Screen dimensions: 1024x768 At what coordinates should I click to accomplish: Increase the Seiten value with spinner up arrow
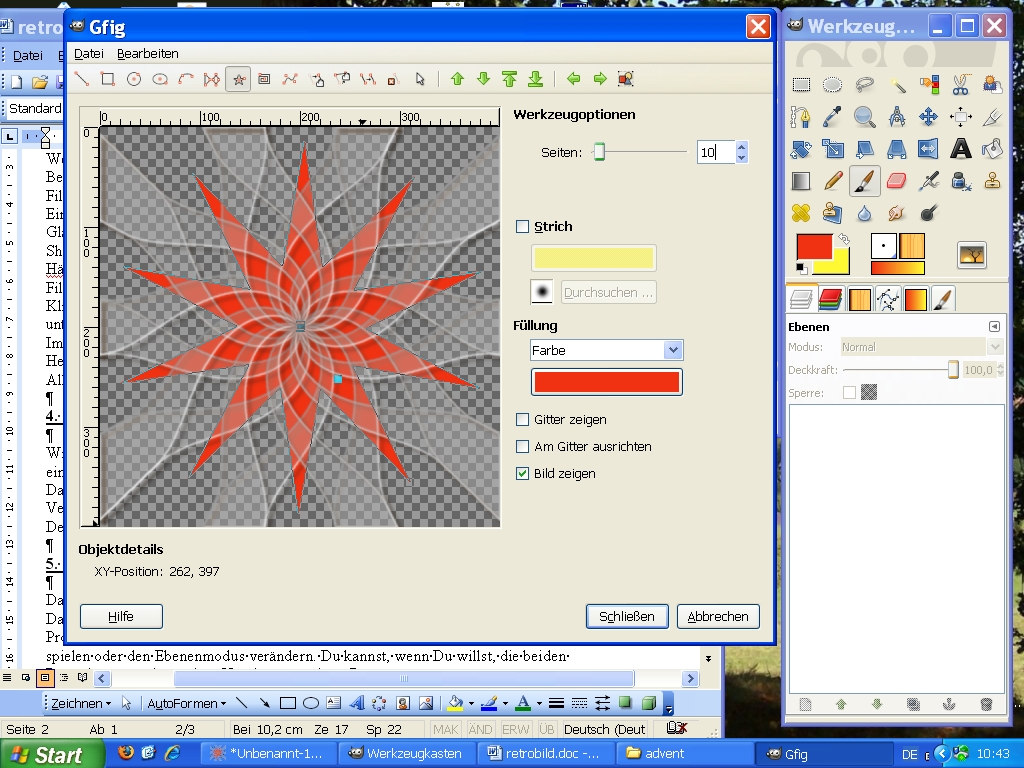tap(741, 147)
